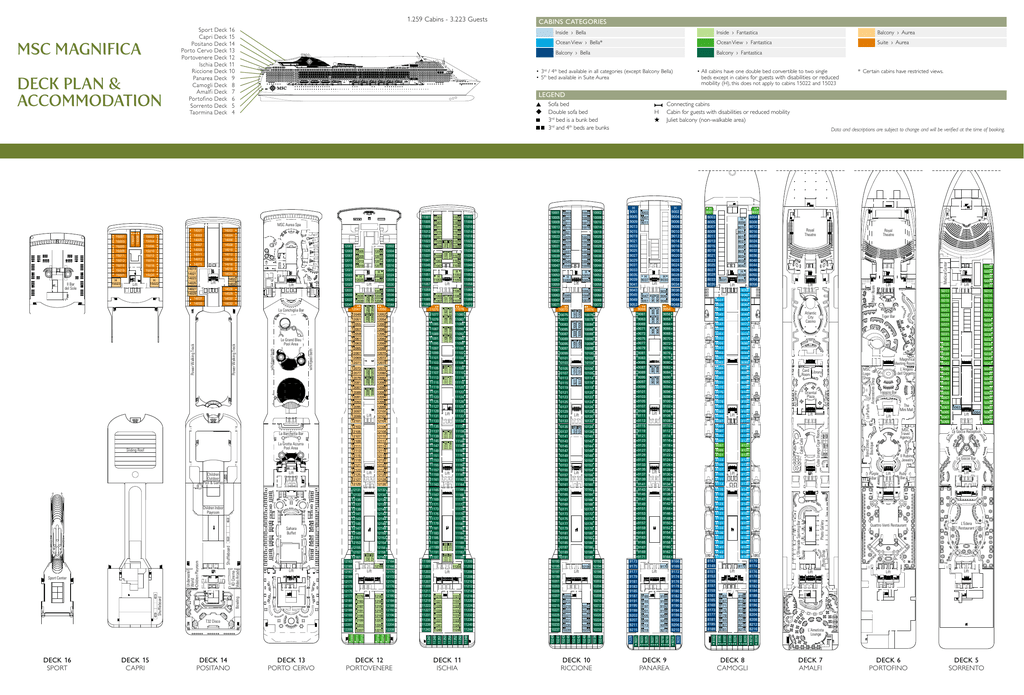The height and width of the screenshot is (695, 1024).
Task: Select 'Portofino Deck 6' in deck list
Action: click(x=212, y=99)
